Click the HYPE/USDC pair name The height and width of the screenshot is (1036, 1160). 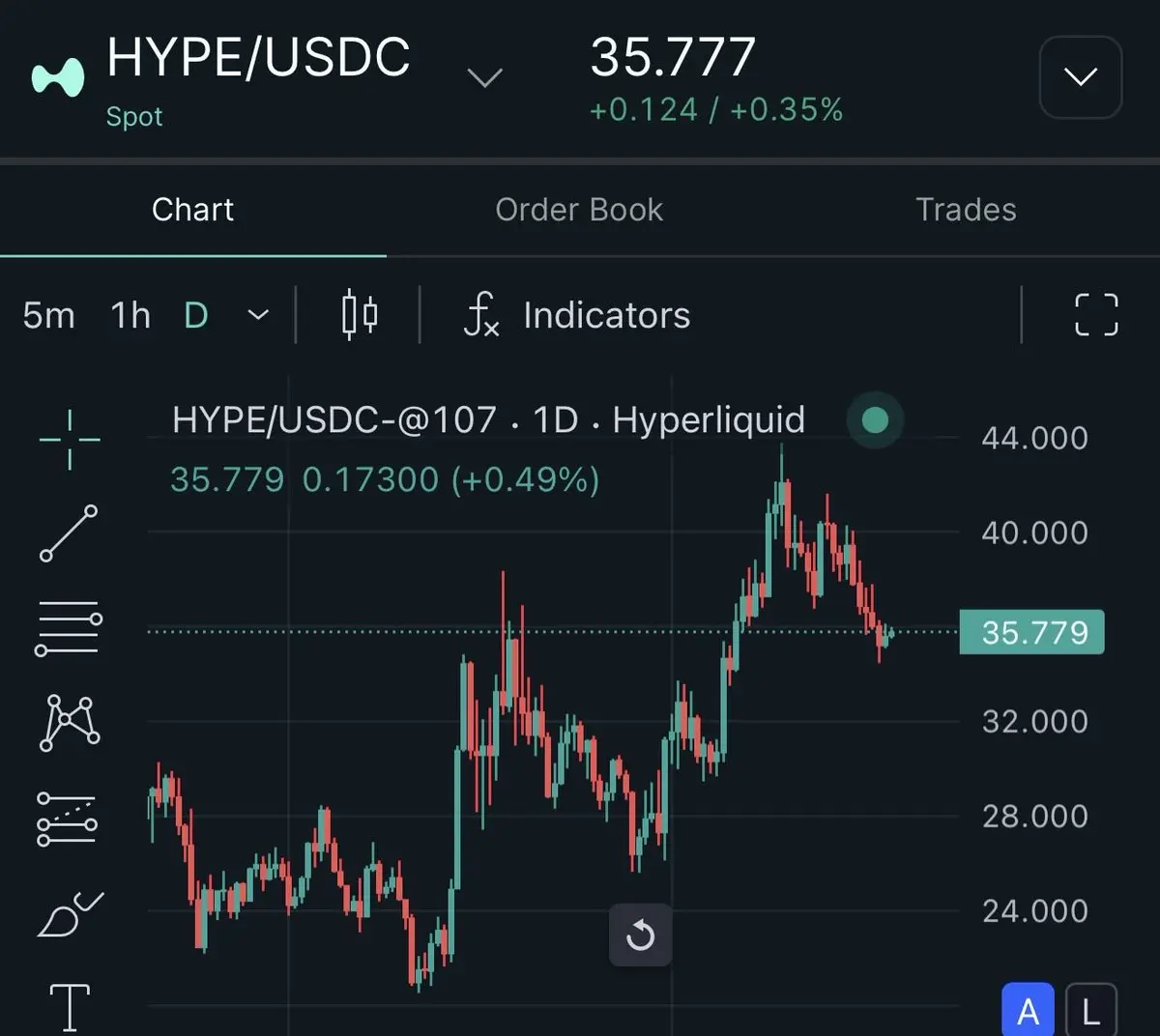click(x=258, y=57)
